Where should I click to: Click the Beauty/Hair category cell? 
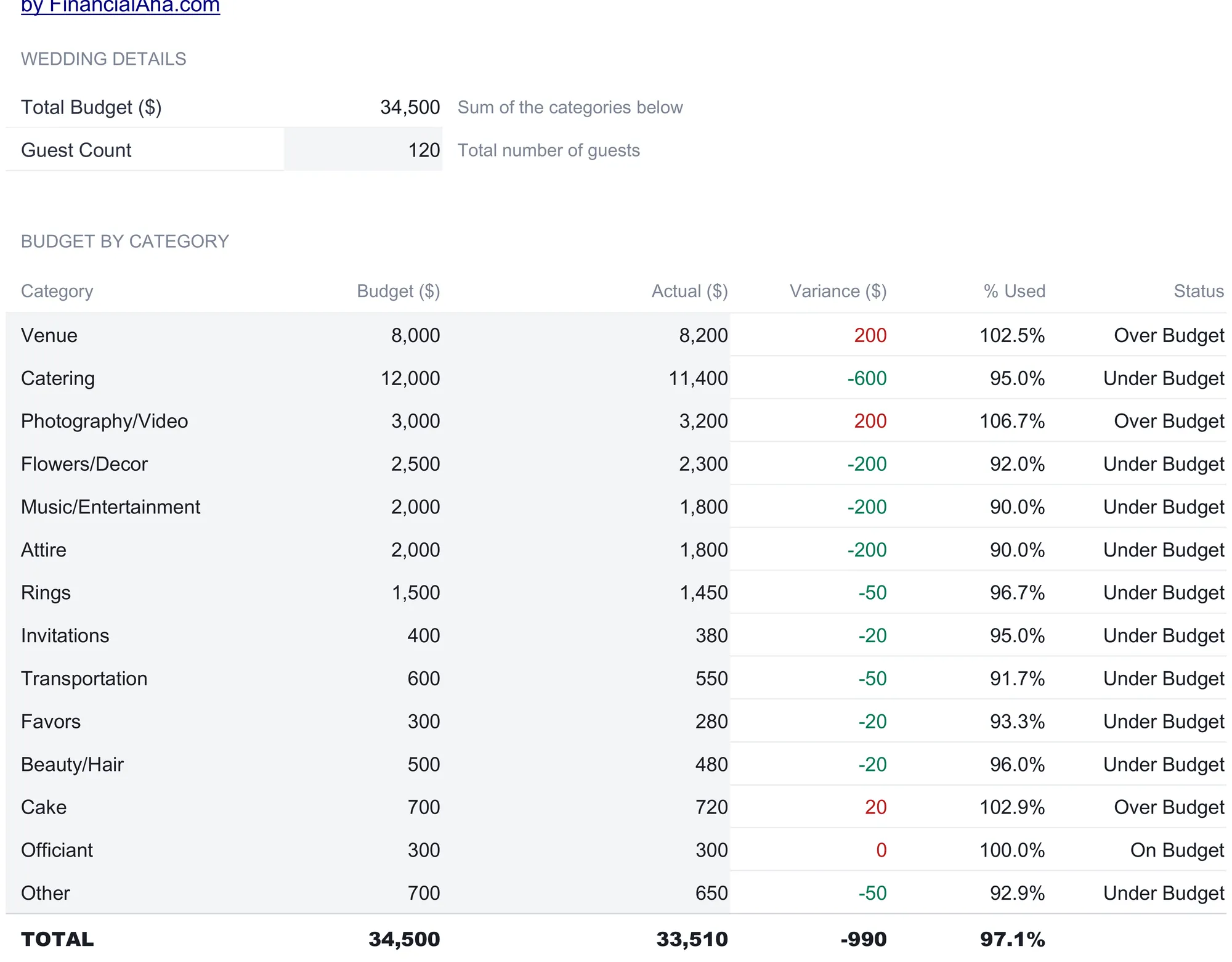73,764
